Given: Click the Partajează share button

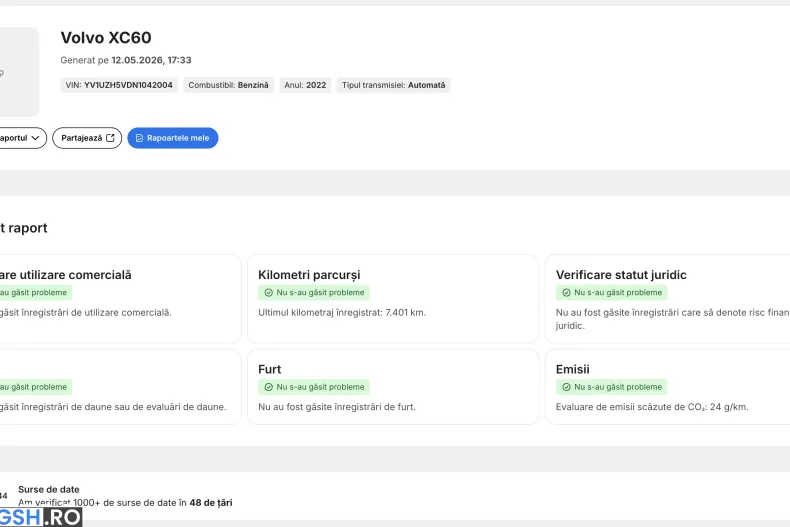Looking at the screenshot, I should pos(87,138).
